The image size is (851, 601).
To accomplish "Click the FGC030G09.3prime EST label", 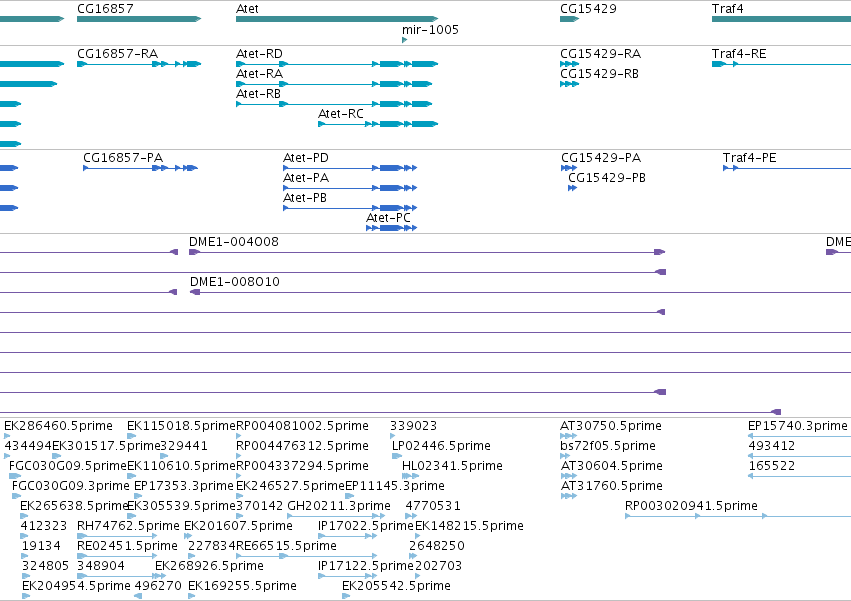I will click(71, 486).
